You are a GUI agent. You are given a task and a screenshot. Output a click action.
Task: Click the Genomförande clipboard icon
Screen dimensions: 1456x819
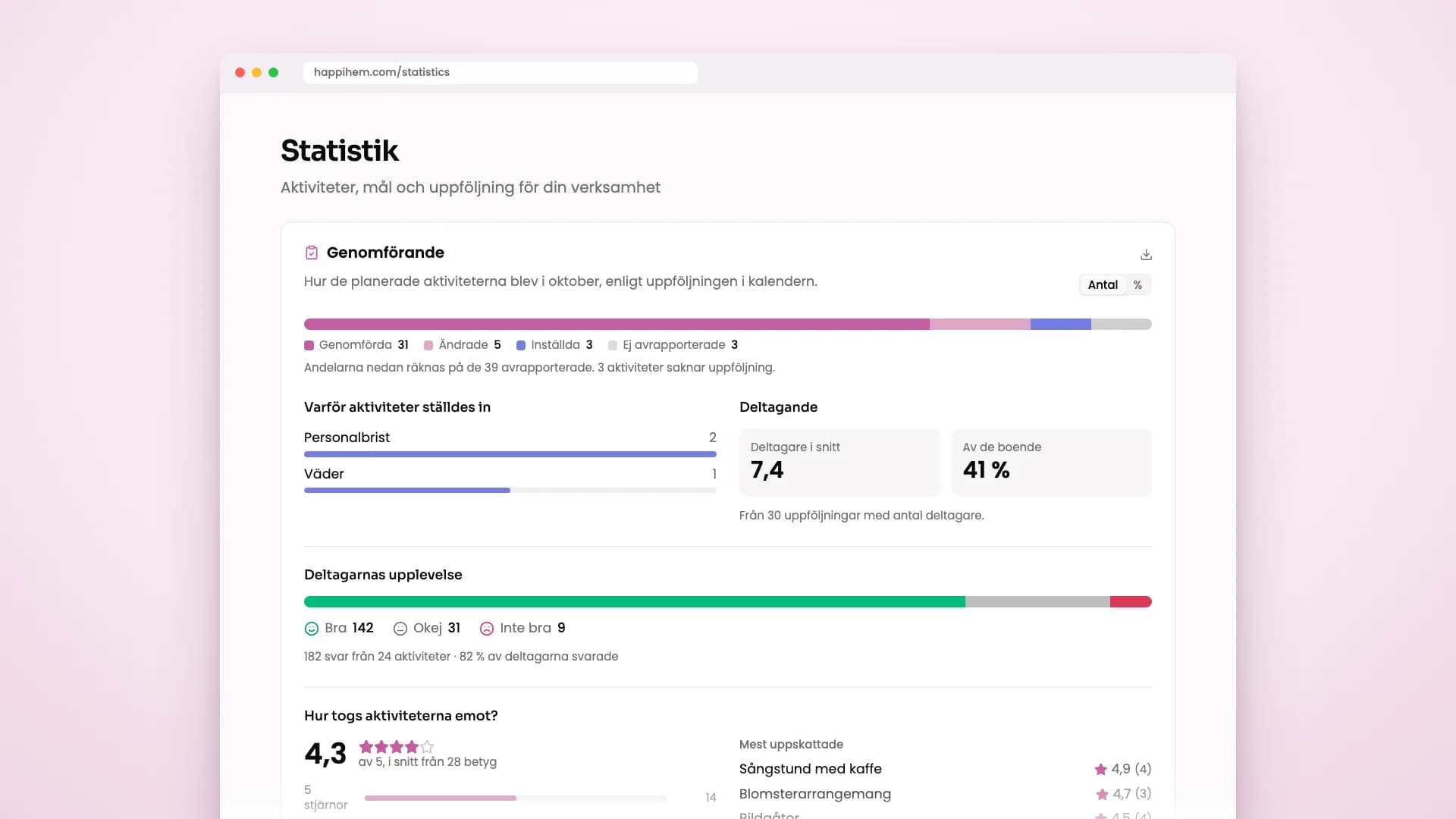(x=311, y=253)
